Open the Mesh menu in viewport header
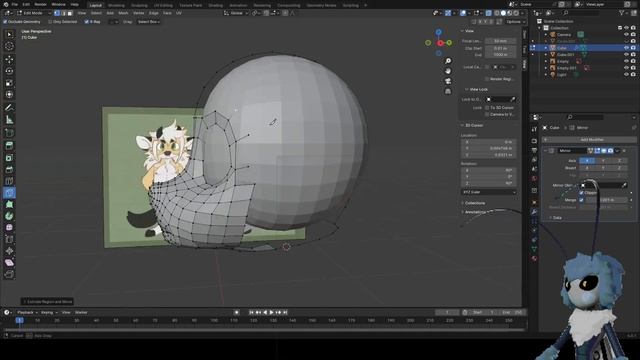 (123, 13)
